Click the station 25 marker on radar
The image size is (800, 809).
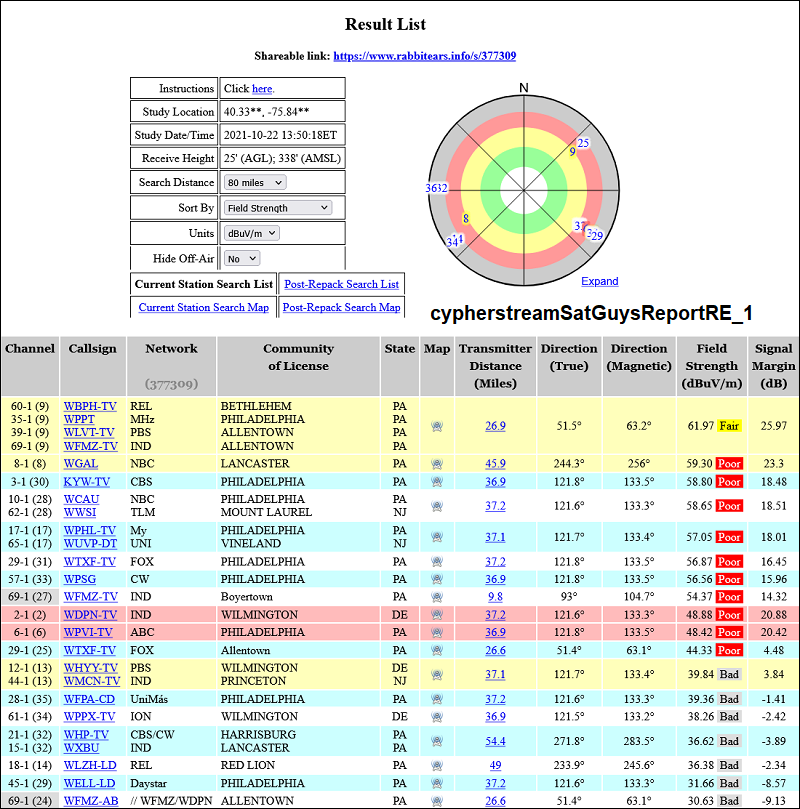[x=583, y=143]
